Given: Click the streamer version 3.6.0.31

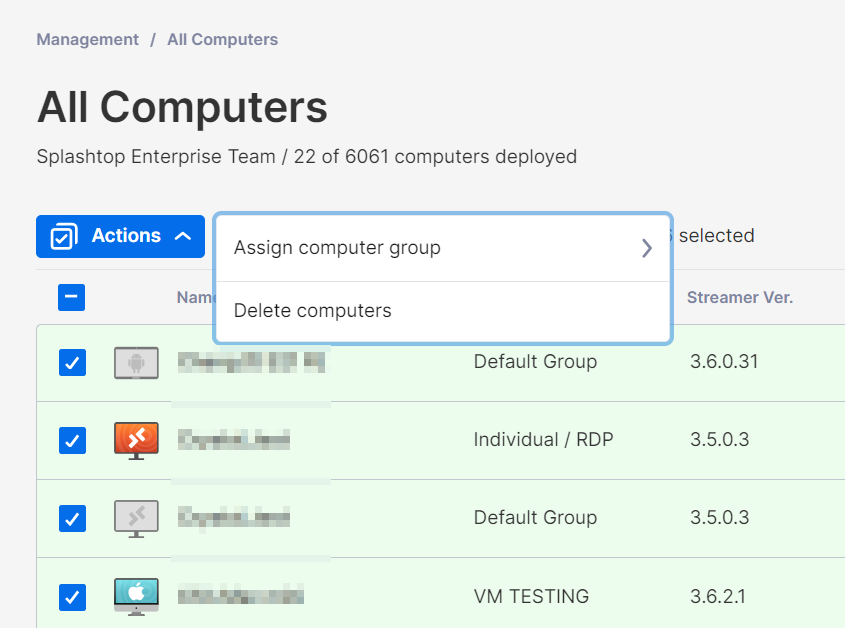Looking at the screenshot, I should click(724, 361).
